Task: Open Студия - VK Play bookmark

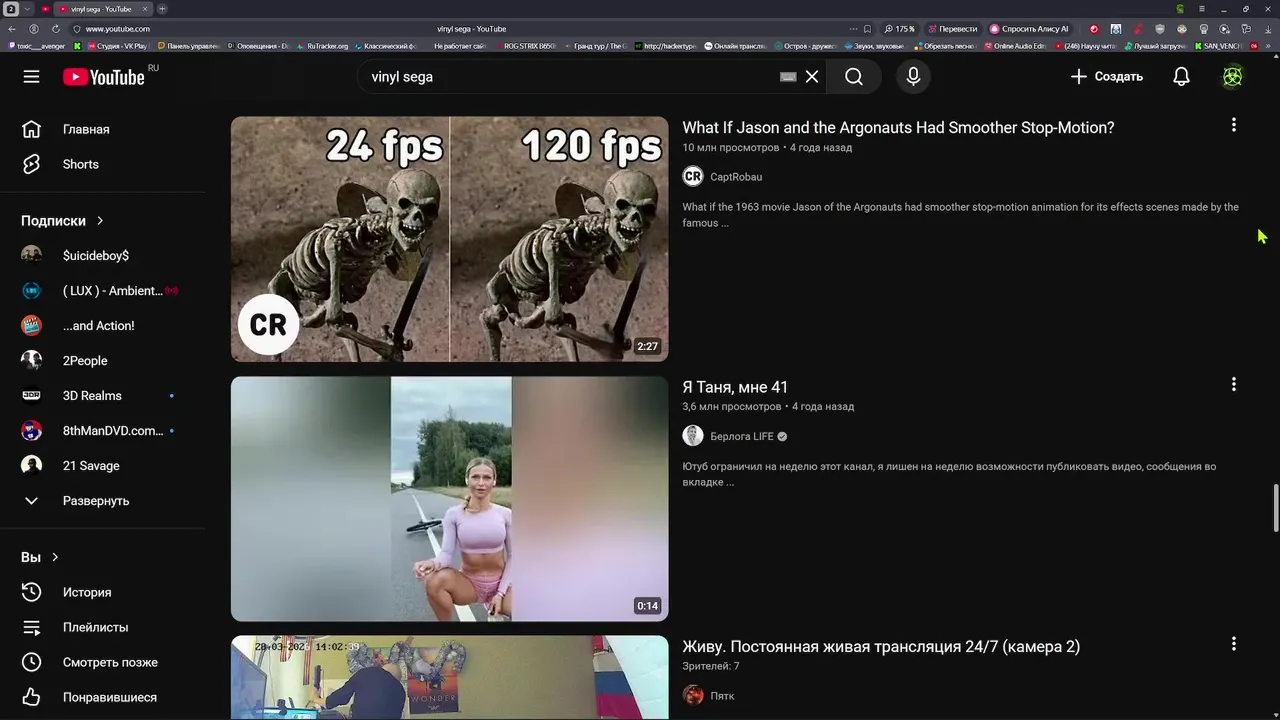Action: click(116, 46)
